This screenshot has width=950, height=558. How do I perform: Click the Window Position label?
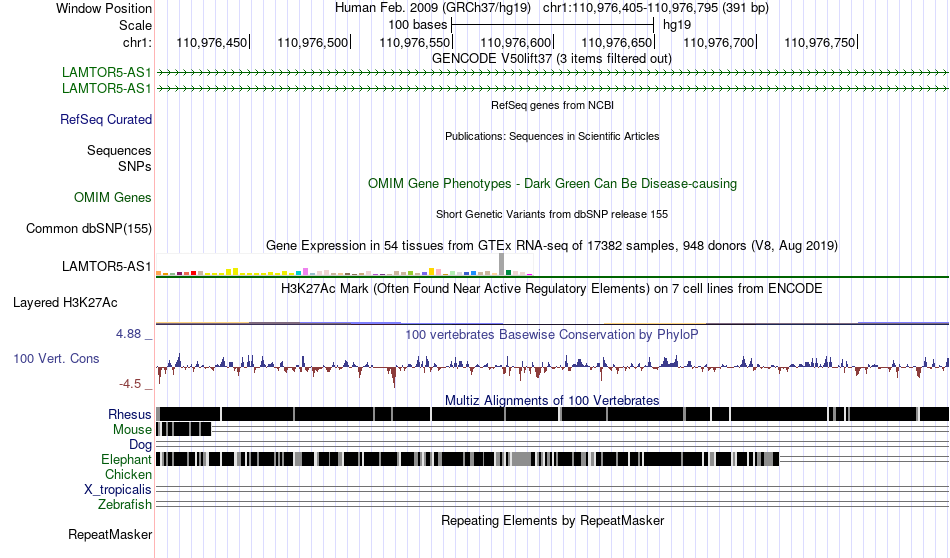click(104, 8)
